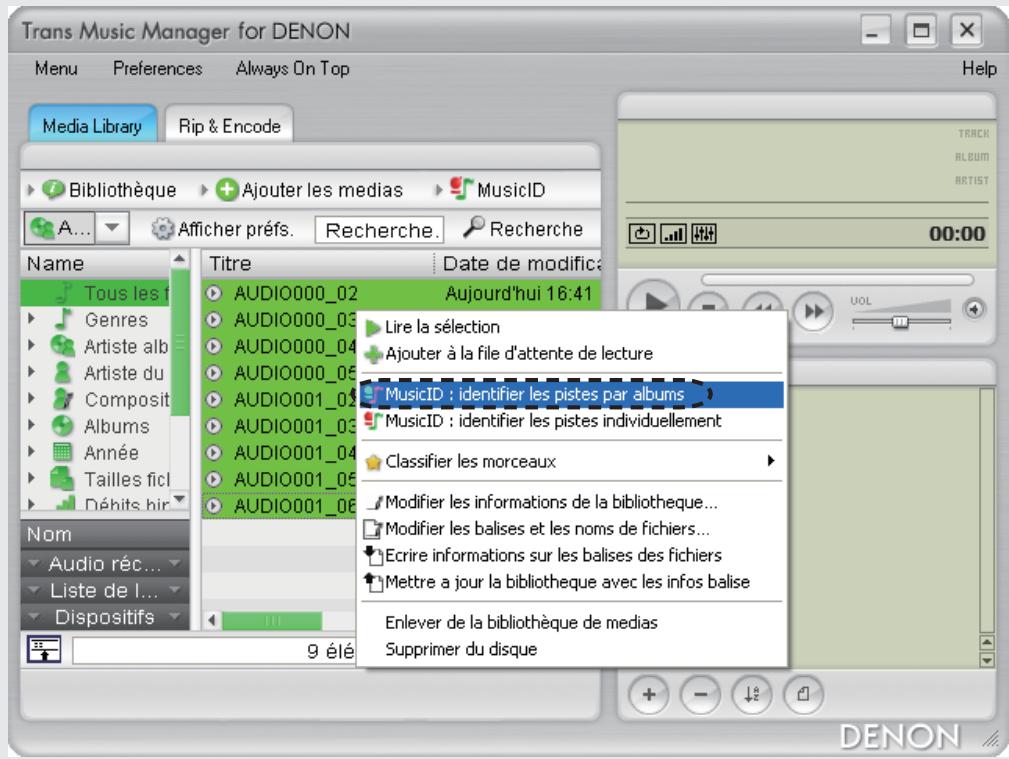Click the Tailles fichier icon
This screenshot has height=759, width=1009.
pyautogui.click(x=62, y=478)
